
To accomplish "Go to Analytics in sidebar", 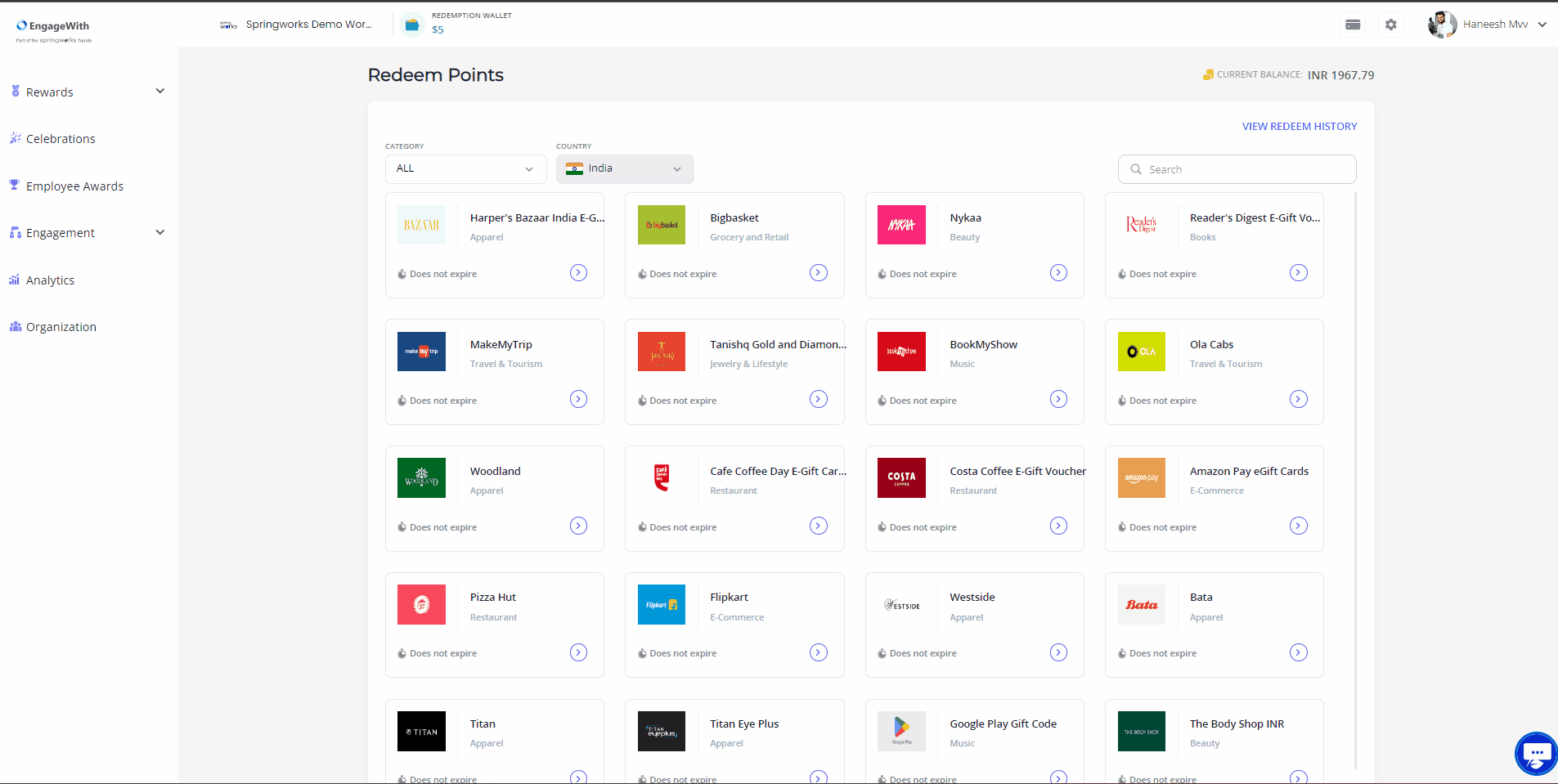I will (x=50, y=280).
